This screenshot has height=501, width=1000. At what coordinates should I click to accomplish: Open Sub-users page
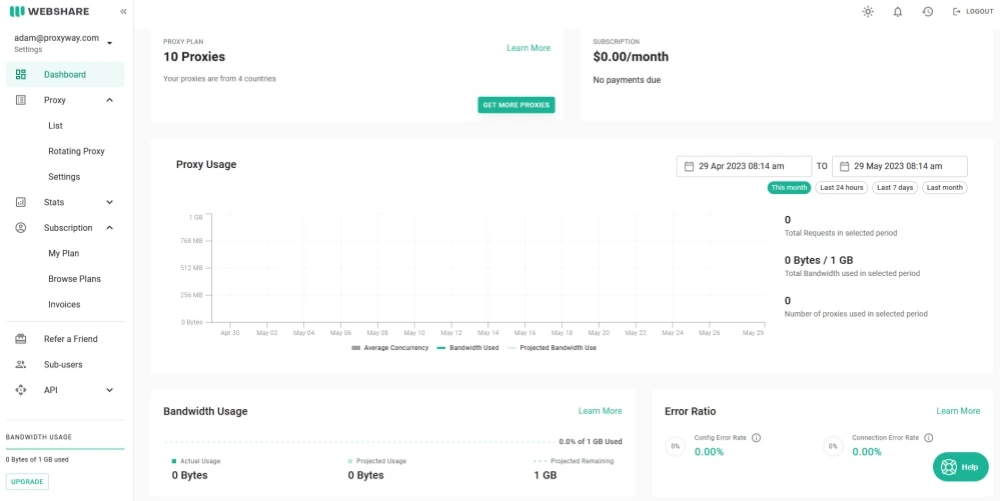click(x=63, y=365)
